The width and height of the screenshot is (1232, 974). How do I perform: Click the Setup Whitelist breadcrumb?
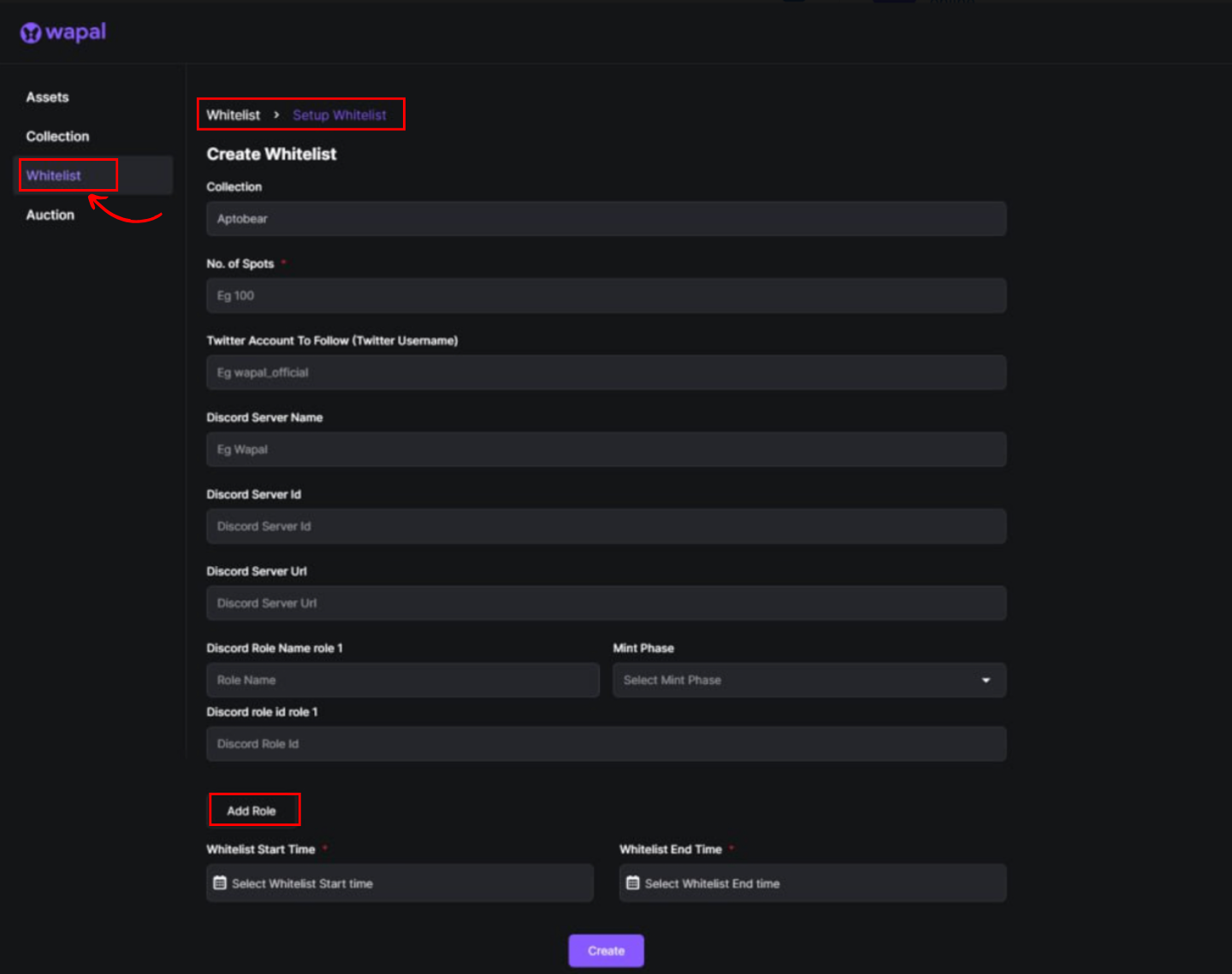point(339,115)
